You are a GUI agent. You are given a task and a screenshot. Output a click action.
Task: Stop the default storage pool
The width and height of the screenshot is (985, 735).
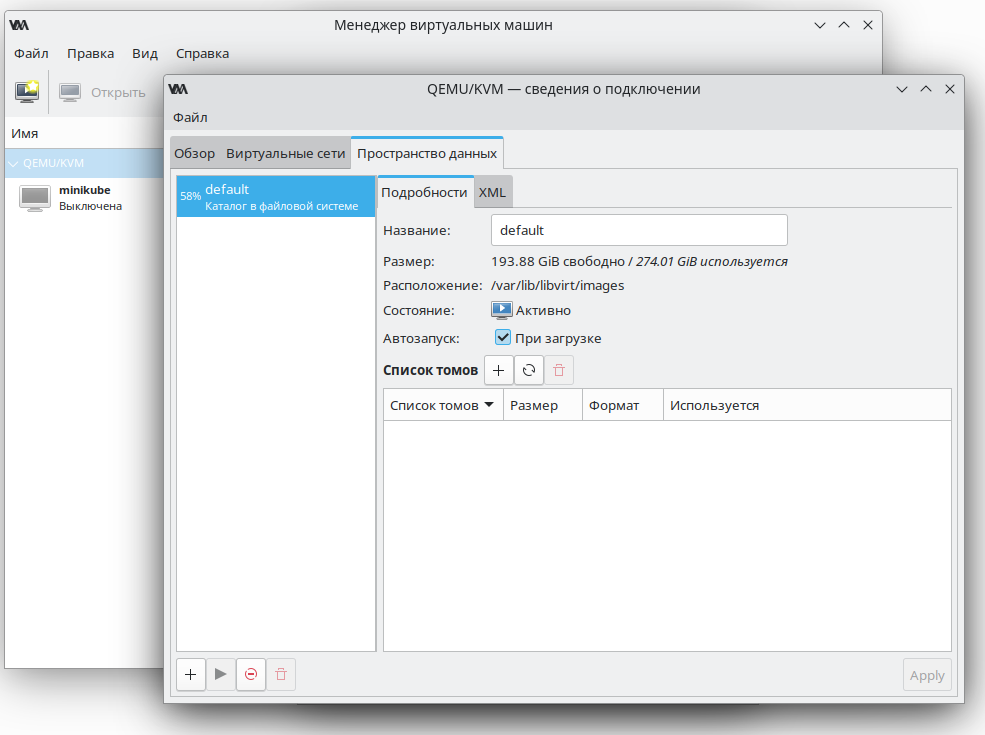(x=251, y=675)
